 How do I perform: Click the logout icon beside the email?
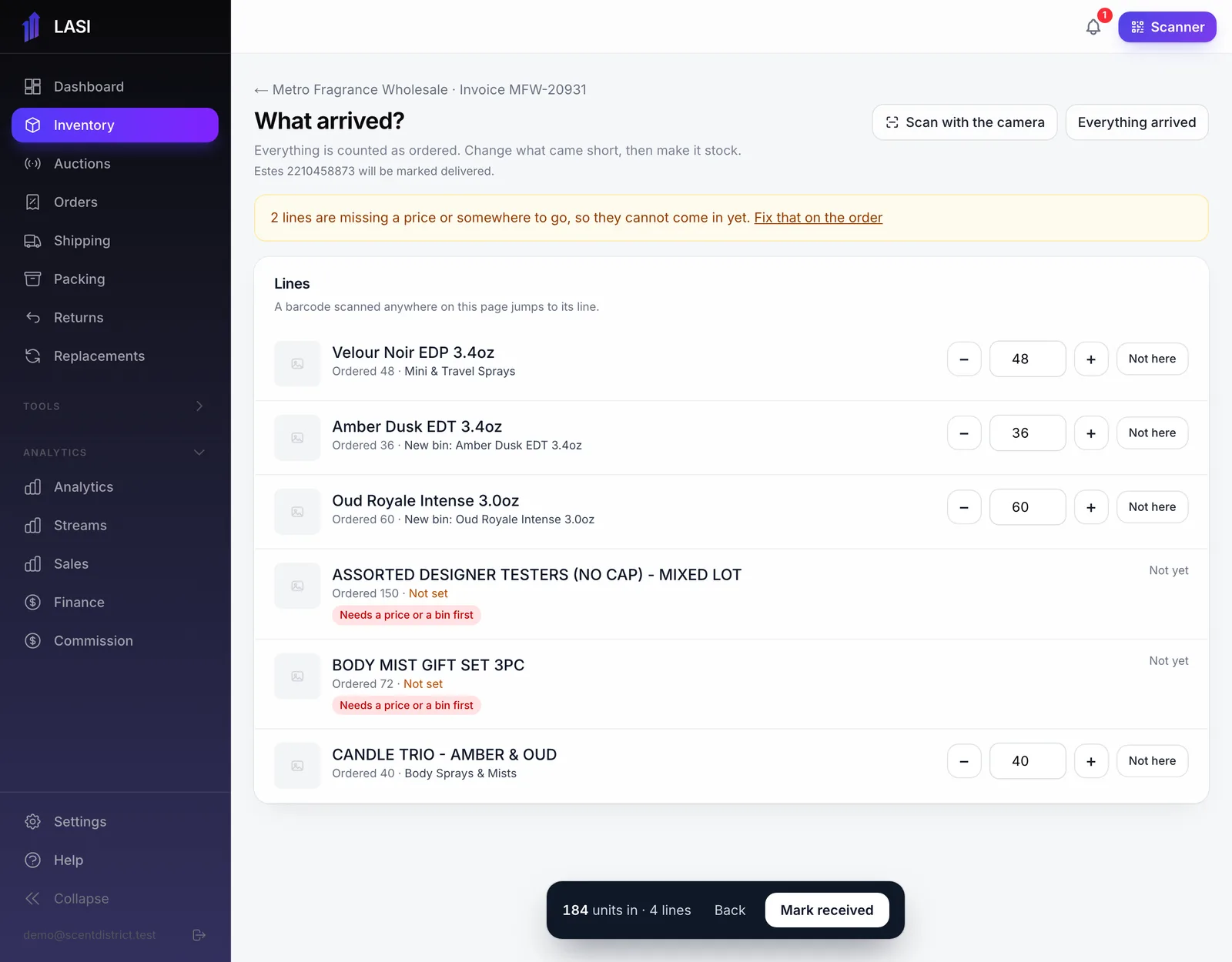(199, 935)
